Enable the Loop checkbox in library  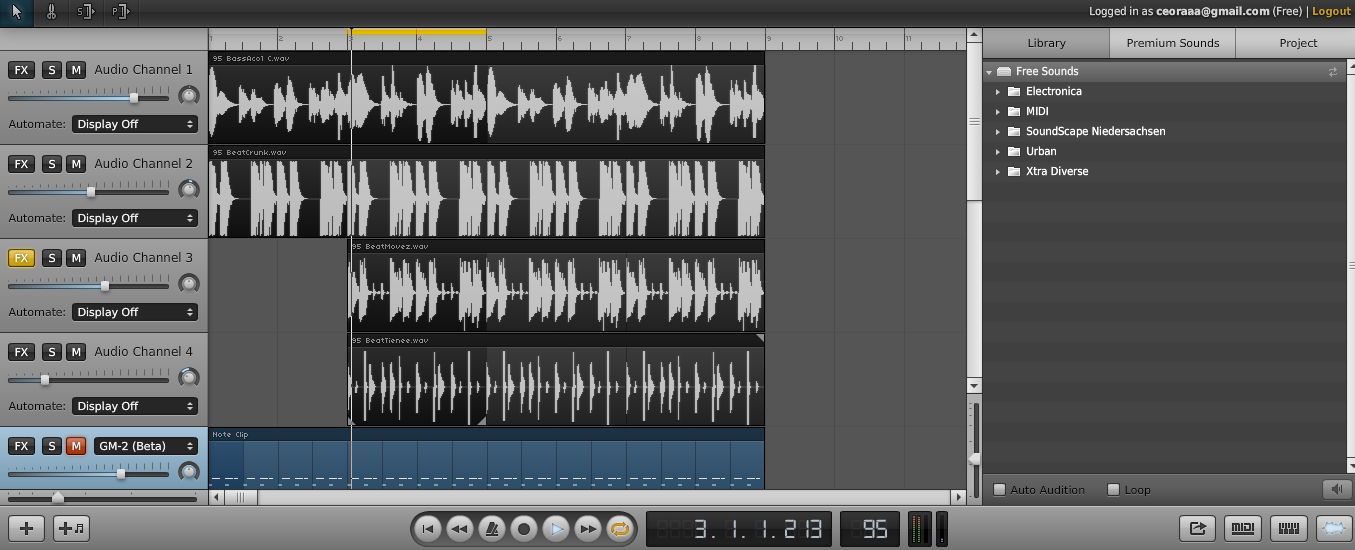[1113, 490]
